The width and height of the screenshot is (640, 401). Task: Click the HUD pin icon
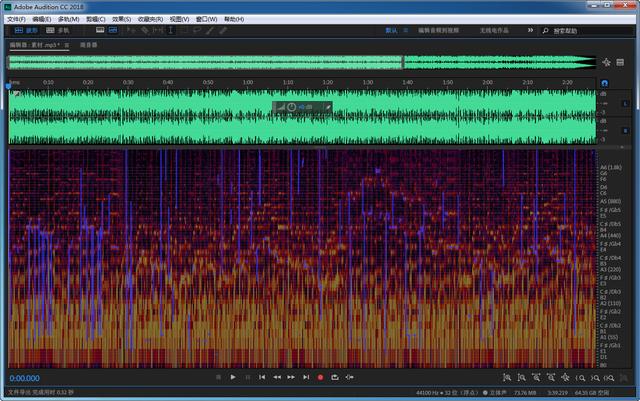[328, 107]
